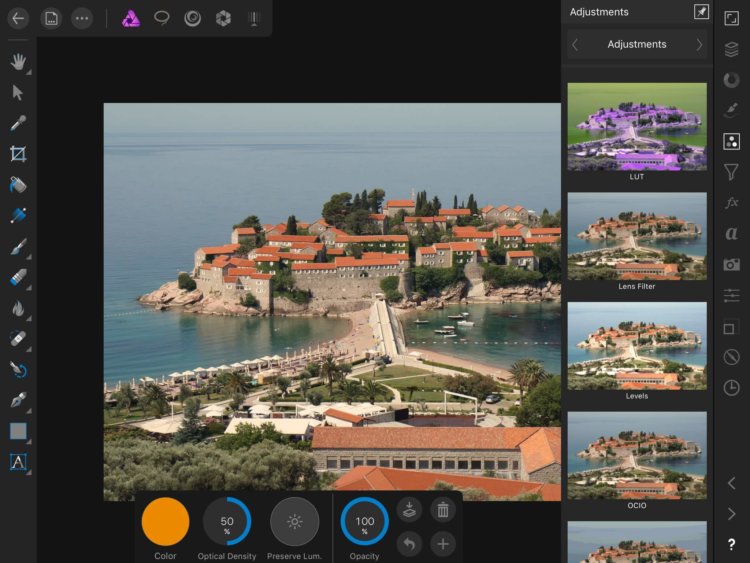
Task: Click the undo left chevron
Action: click(x=731, y=483)
